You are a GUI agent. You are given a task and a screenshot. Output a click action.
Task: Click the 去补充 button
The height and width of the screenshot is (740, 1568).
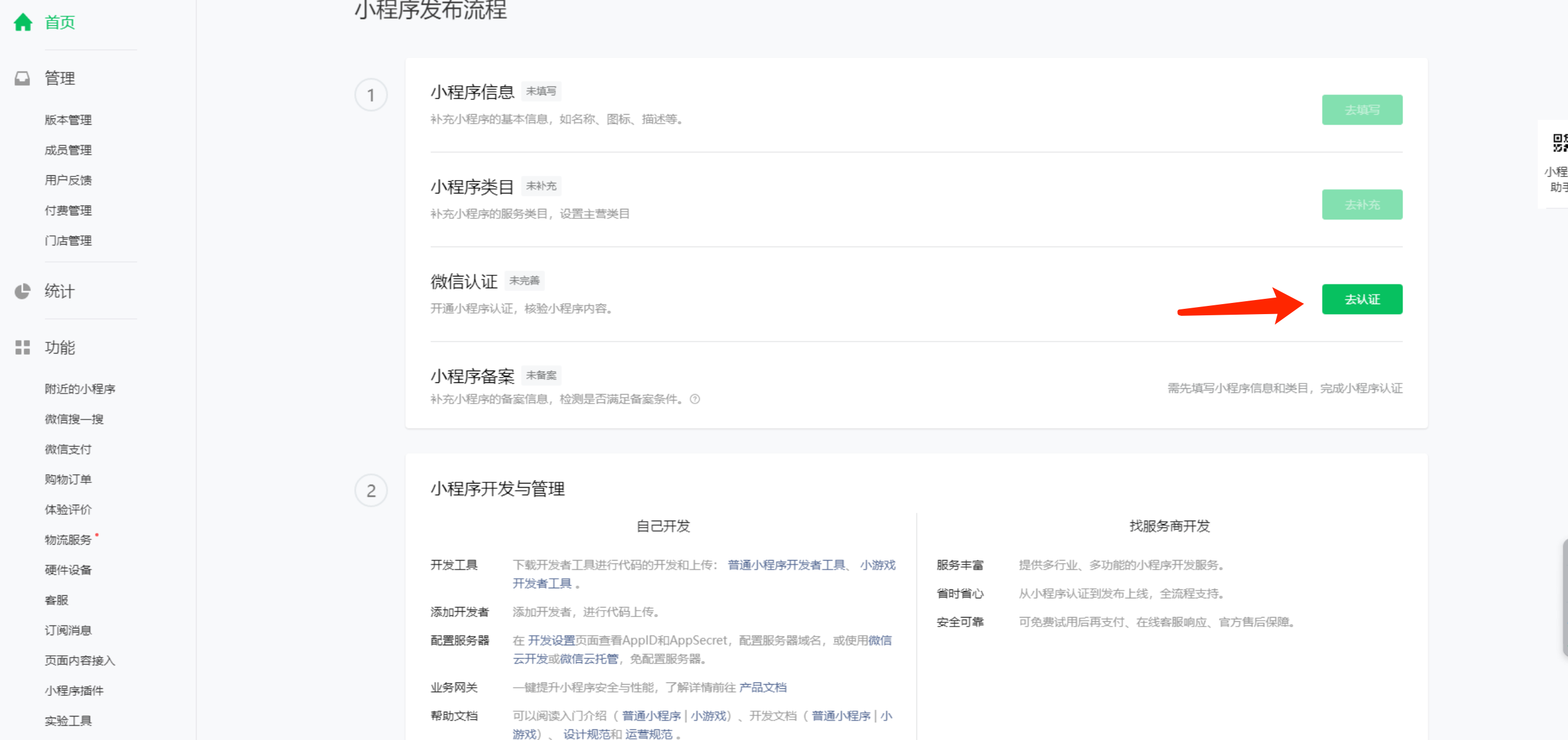[x=1361, y=205]
